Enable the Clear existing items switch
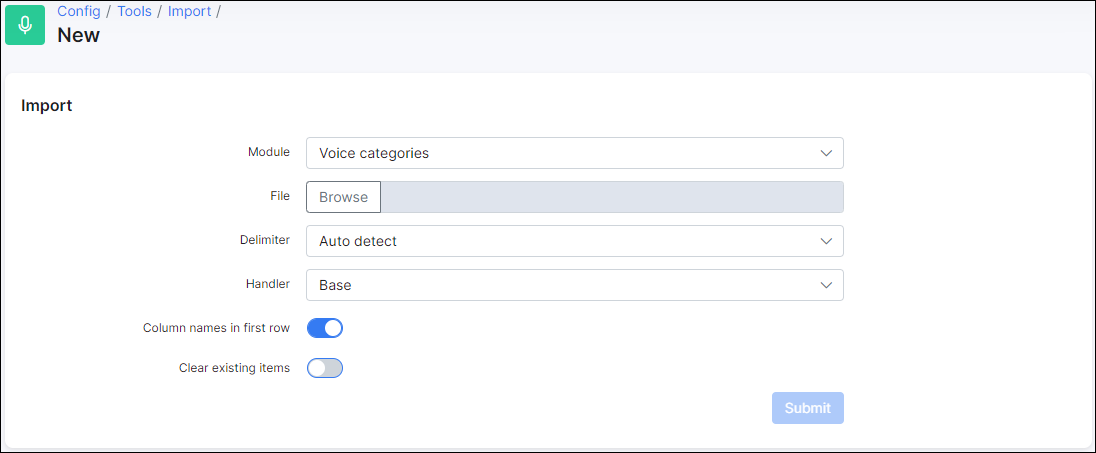The image size is (1096, 453). (x=325, y=368)
